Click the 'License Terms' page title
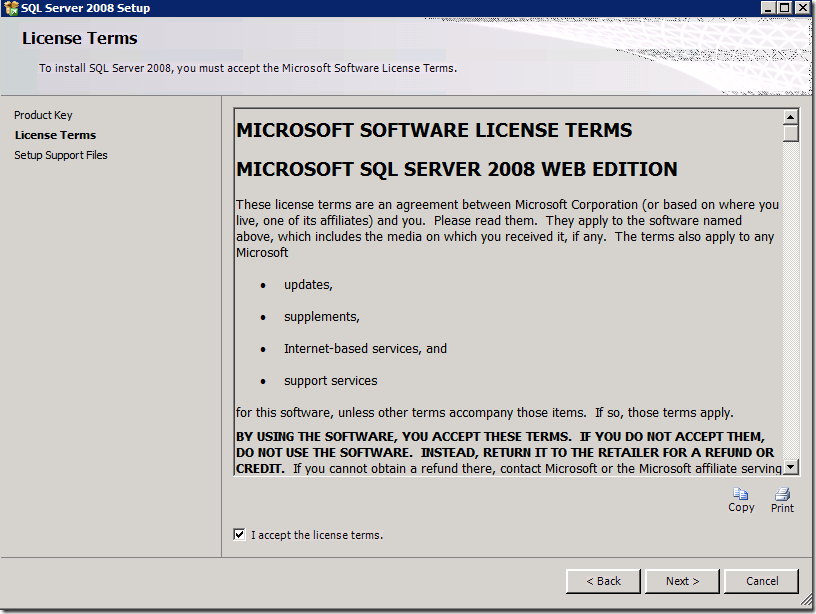The width and height of the screenshot is (816, 614). 80,39
